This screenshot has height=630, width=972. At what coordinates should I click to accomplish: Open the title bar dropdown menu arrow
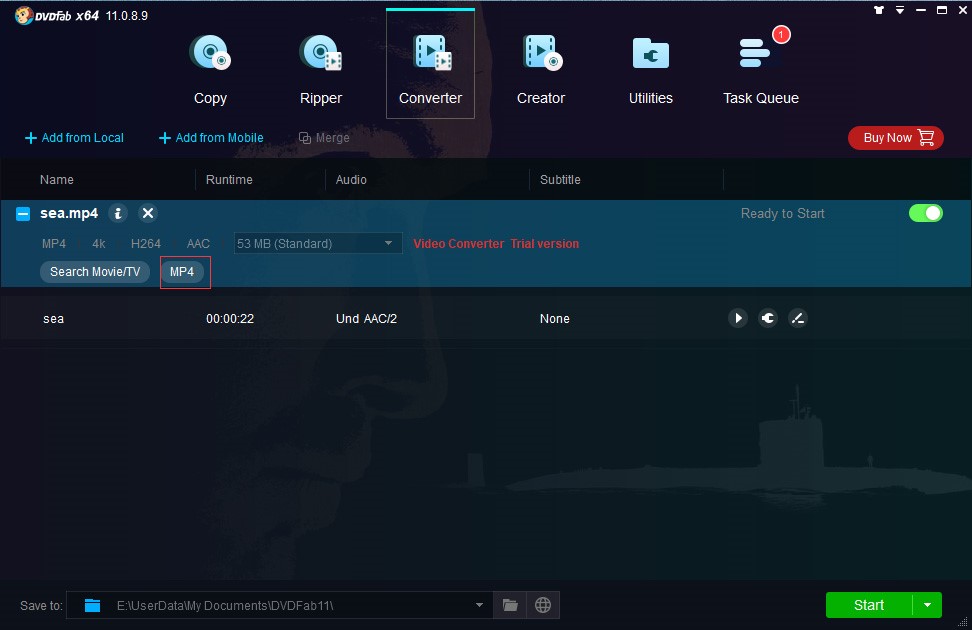pyautogui.click(x=899, y=10)
